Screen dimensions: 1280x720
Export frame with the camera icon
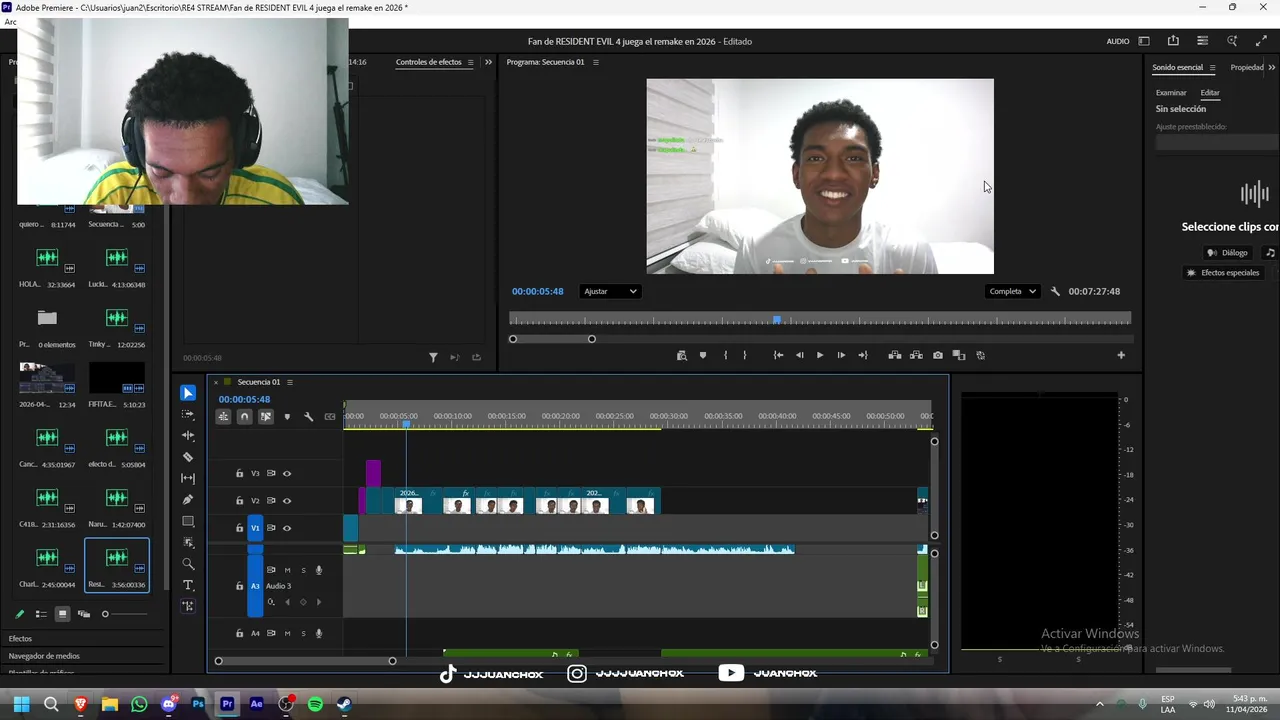point(937,355)
